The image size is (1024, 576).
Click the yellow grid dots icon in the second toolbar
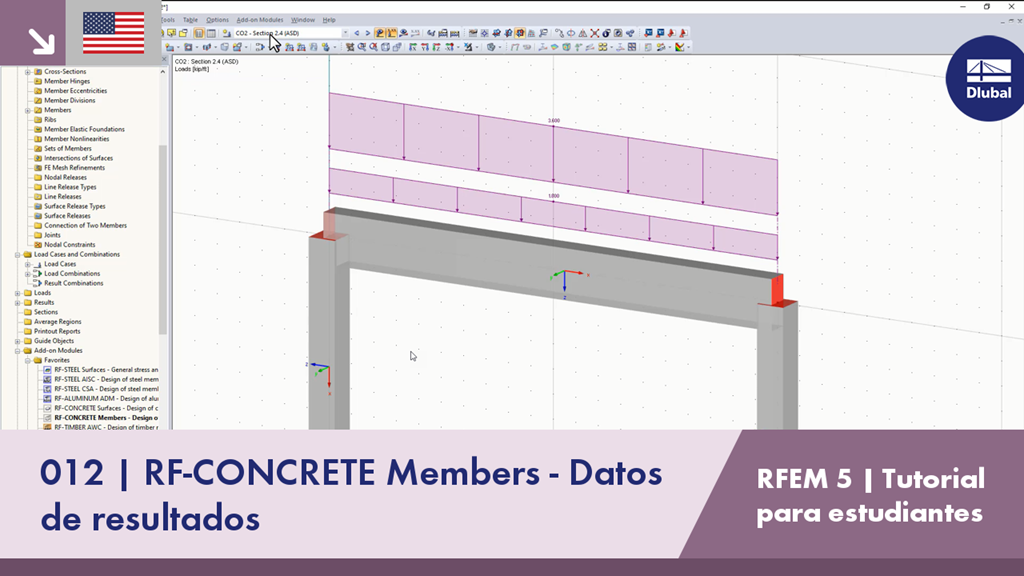click(x=603, y=47)
